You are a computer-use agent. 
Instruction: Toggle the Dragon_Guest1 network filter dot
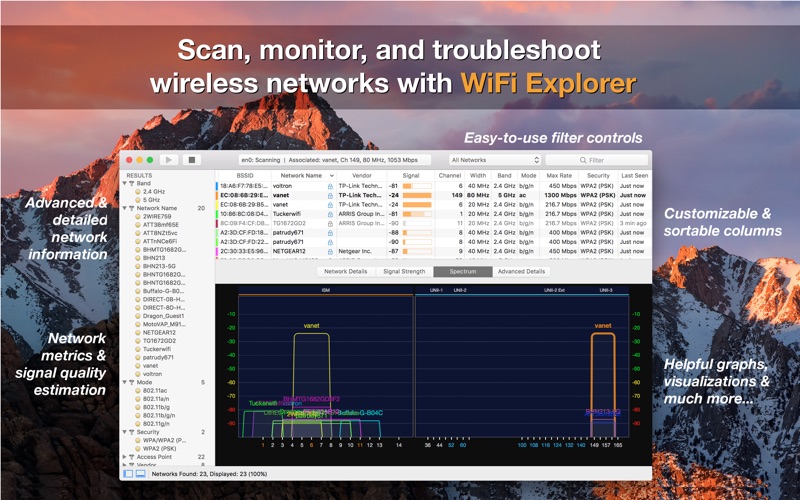pos(138,316)
